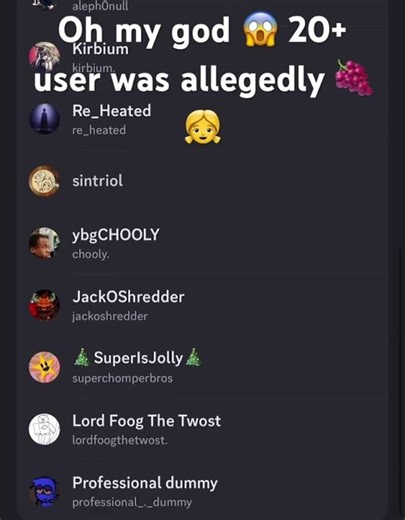The height and width of the screenshot is (520, 405).
Task: Click the screaming face emoji
Action: point(260,29)
